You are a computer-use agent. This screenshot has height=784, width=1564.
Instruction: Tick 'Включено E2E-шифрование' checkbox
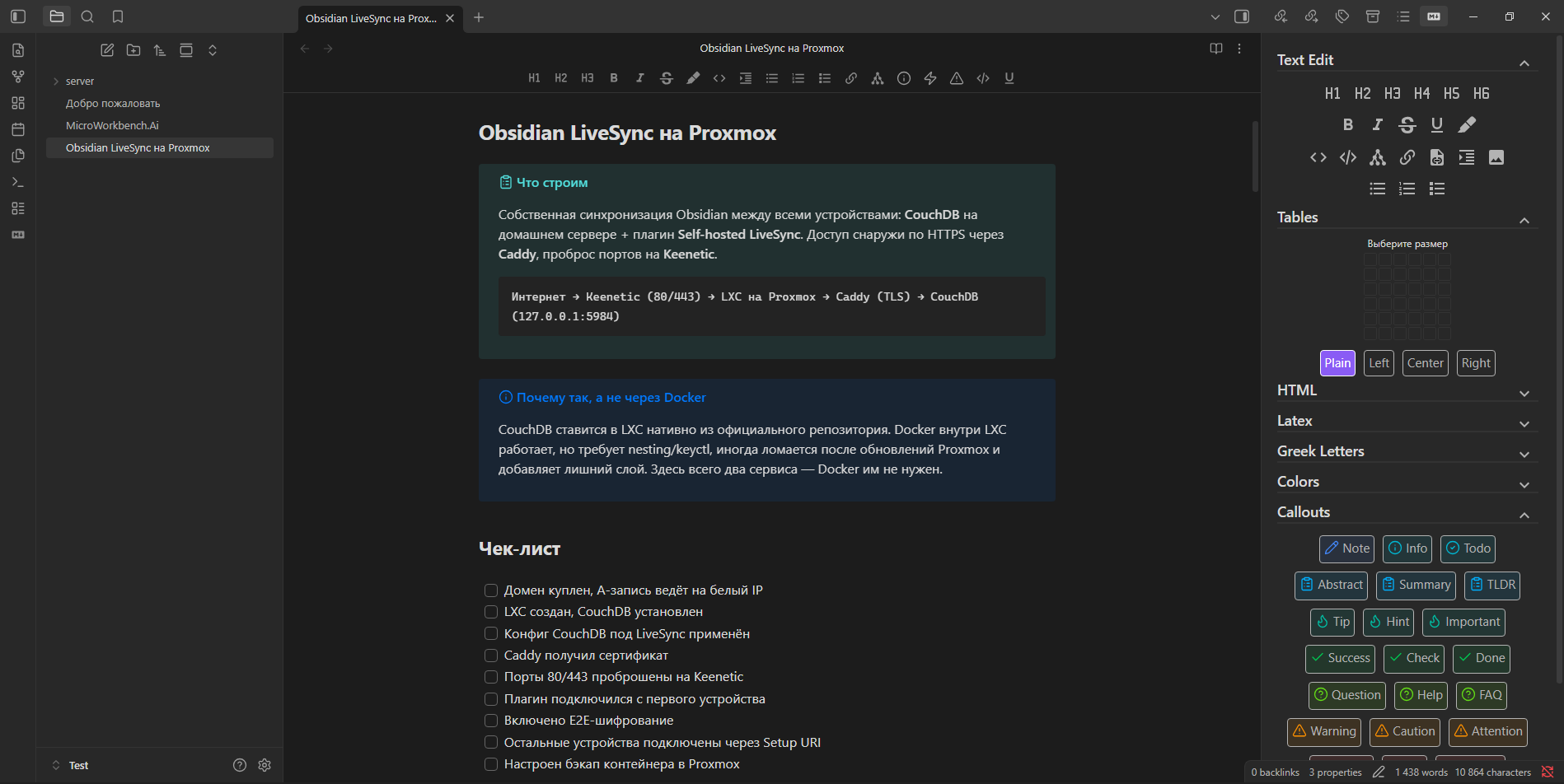491,721
